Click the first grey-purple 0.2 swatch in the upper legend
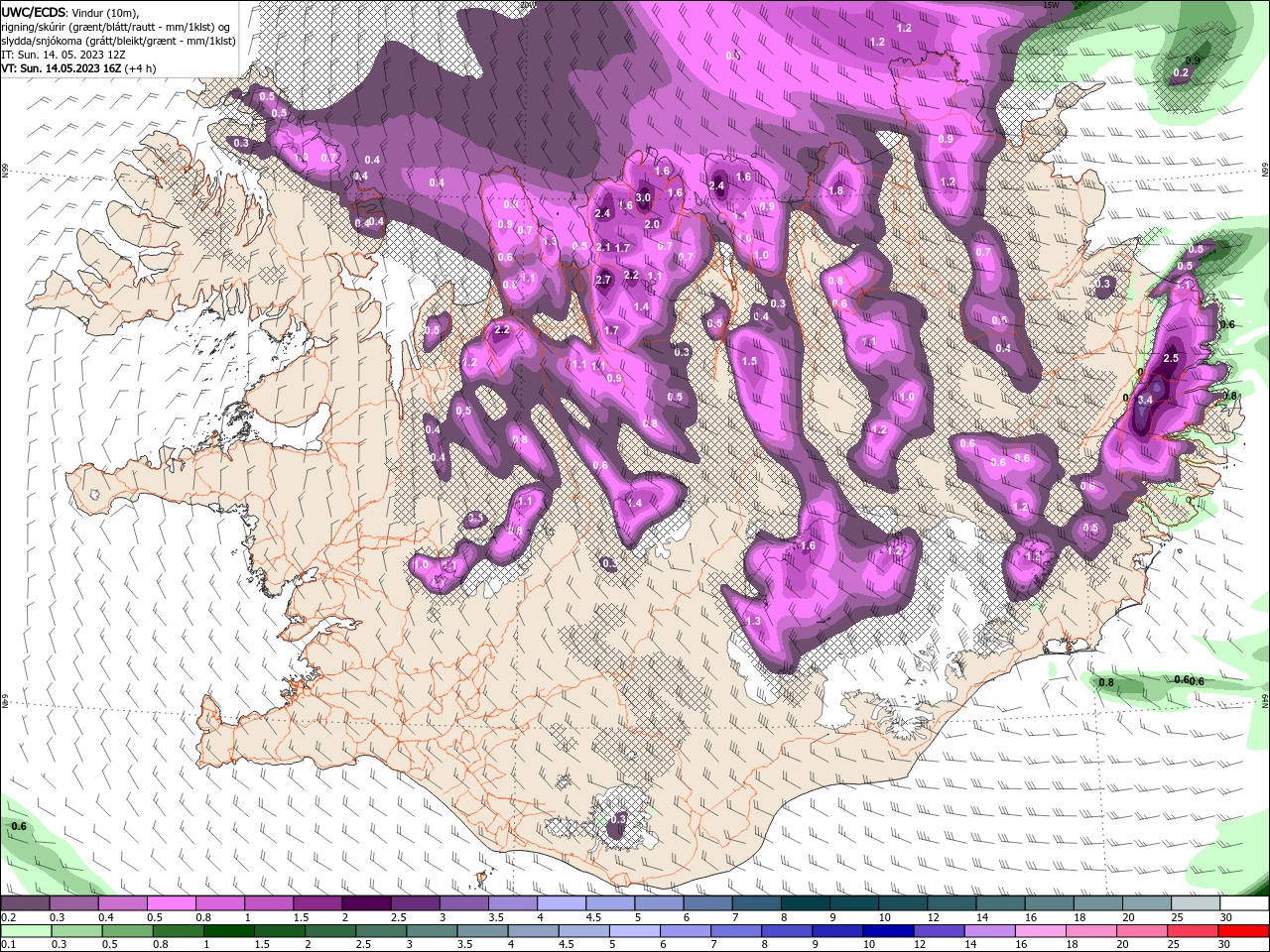 pyautogui.click(x=25, y=903)
